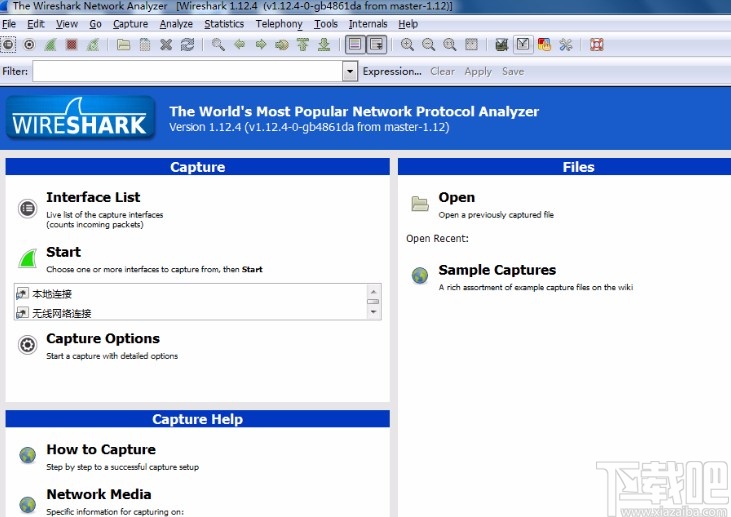Jump to last packet icon
This screenshot has width=731, height=517.
[324, 45]
